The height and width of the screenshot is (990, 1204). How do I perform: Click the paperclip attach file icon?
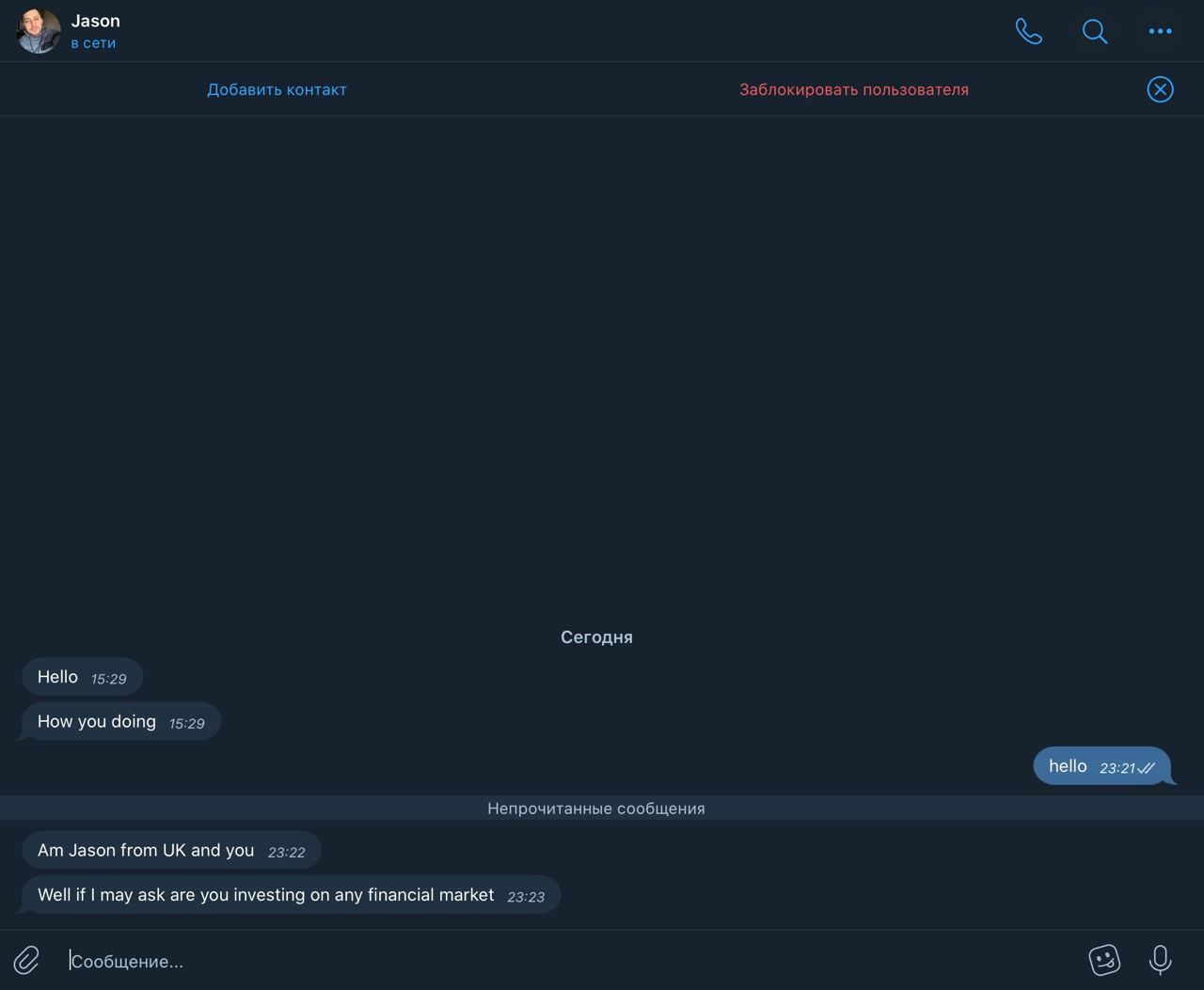pyautogui.click(x=26, y=960)
